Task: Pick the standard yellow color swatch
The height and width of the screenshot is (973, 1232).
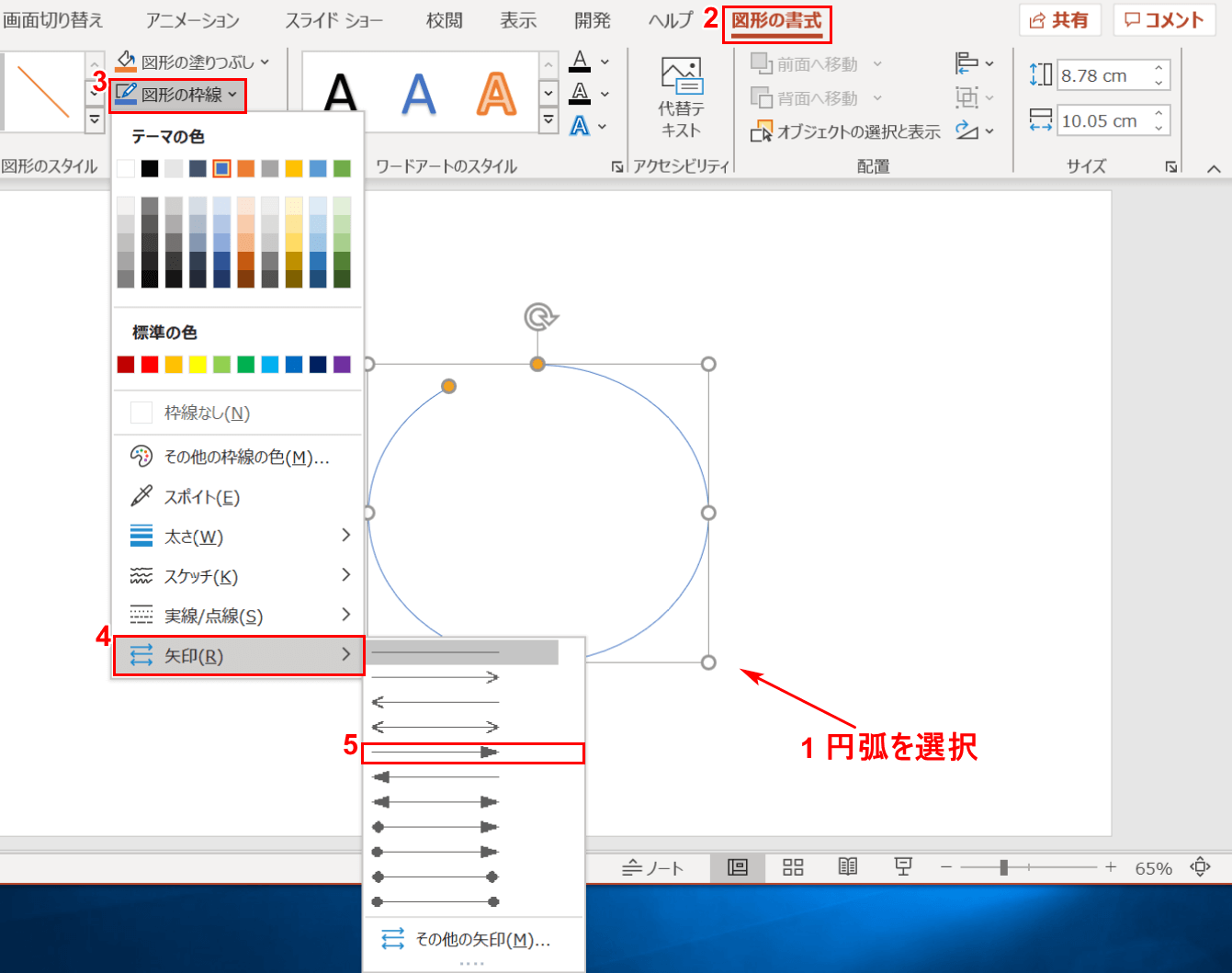Action: click(x=198, y=364)
